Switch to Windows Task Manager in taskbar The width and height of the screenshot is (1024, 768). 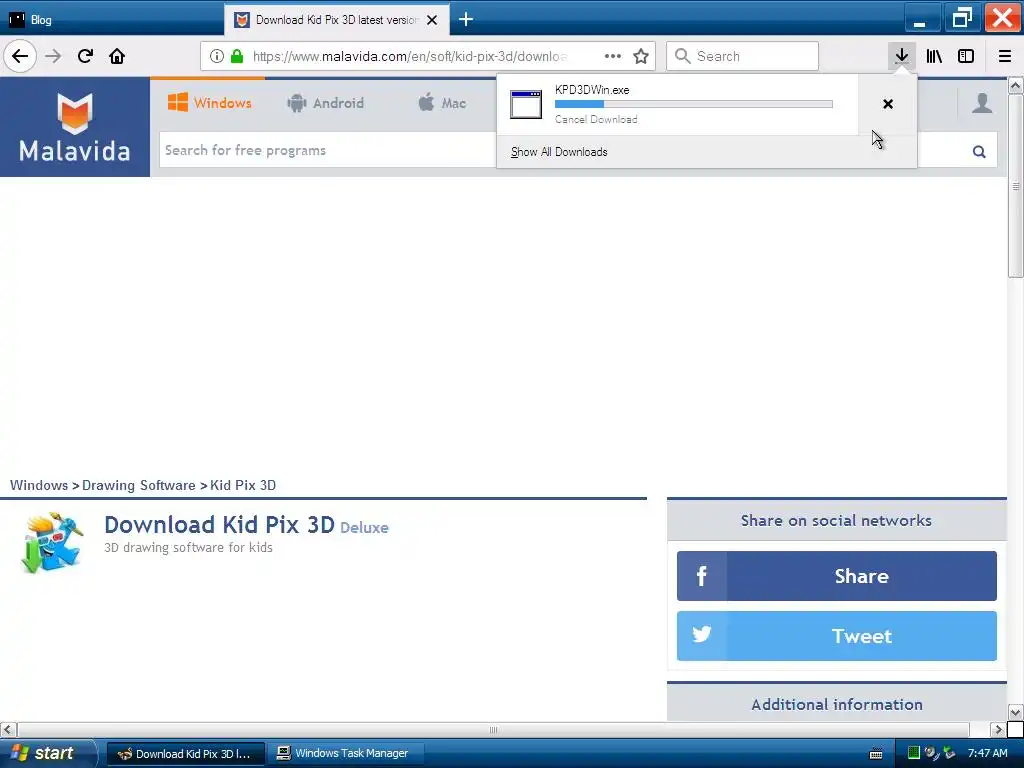[345, 753]
